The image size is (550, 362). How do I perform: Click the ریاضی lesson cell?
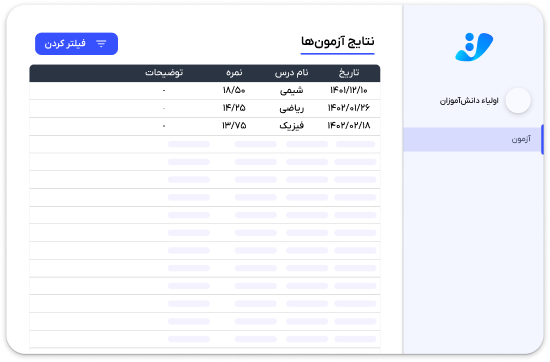click(x=291, y=108)
